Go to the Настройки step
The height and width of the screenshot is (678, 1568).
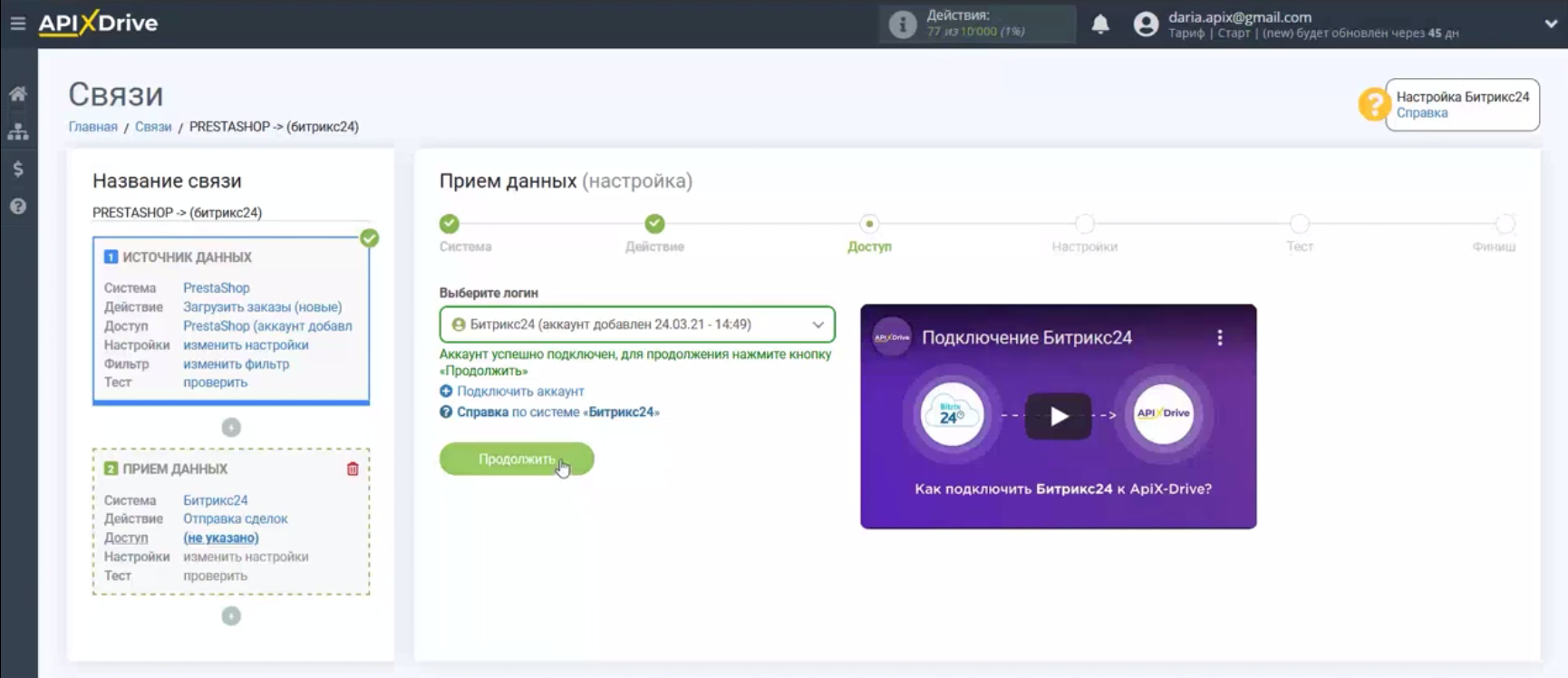click(1084, 224)
